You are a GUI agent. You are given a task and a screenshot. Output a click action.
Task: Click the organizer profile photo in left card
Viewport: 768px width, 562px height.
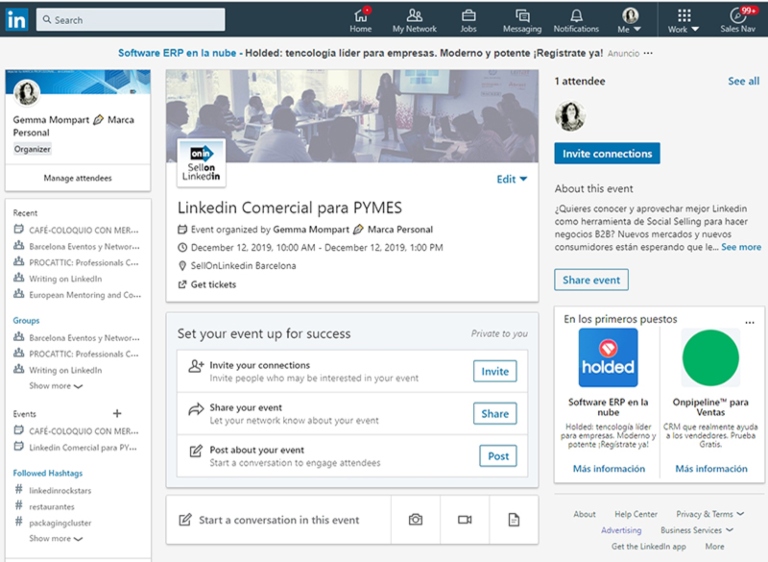(x=27, y=92)
